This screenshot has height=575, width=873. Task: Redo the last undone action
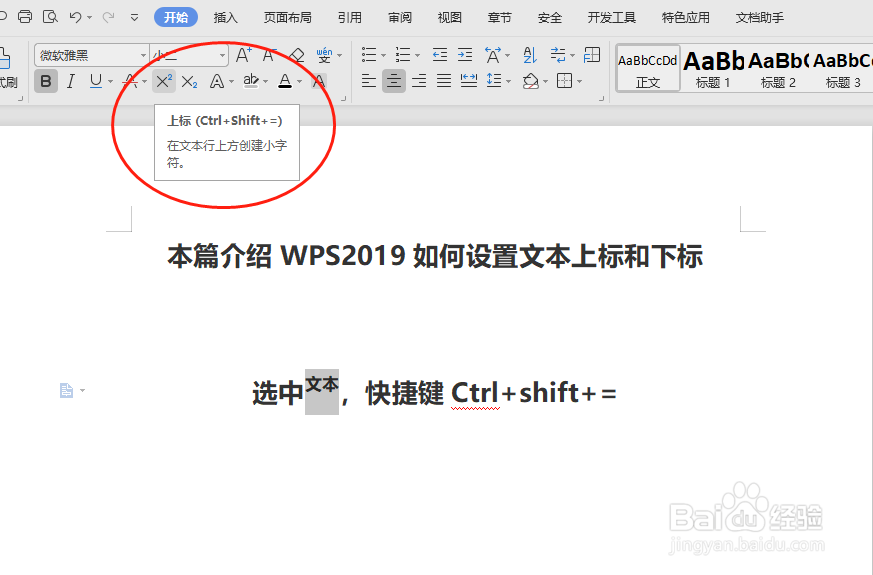[x=109, y=17]
